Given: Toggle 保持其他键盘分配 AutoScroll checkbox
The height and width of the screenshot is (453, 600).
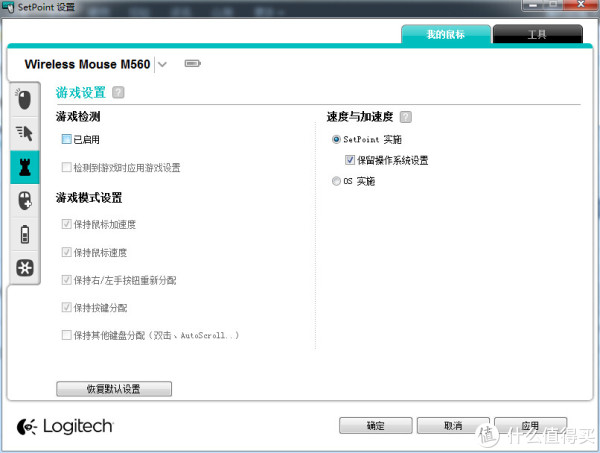Looking at the screenshot, I should tap(67, 335).
